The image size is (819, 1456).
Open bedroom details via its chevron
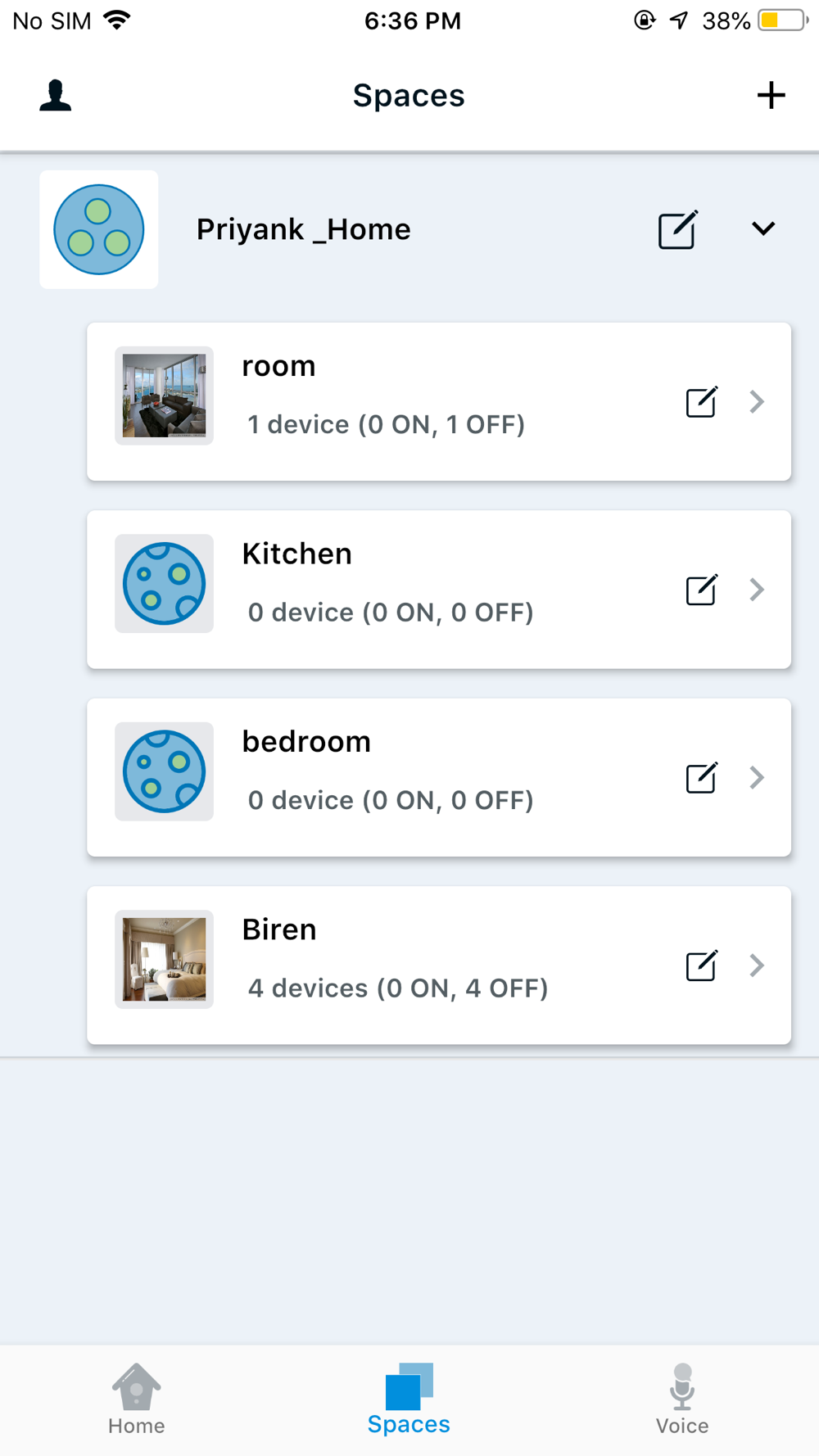757,777
